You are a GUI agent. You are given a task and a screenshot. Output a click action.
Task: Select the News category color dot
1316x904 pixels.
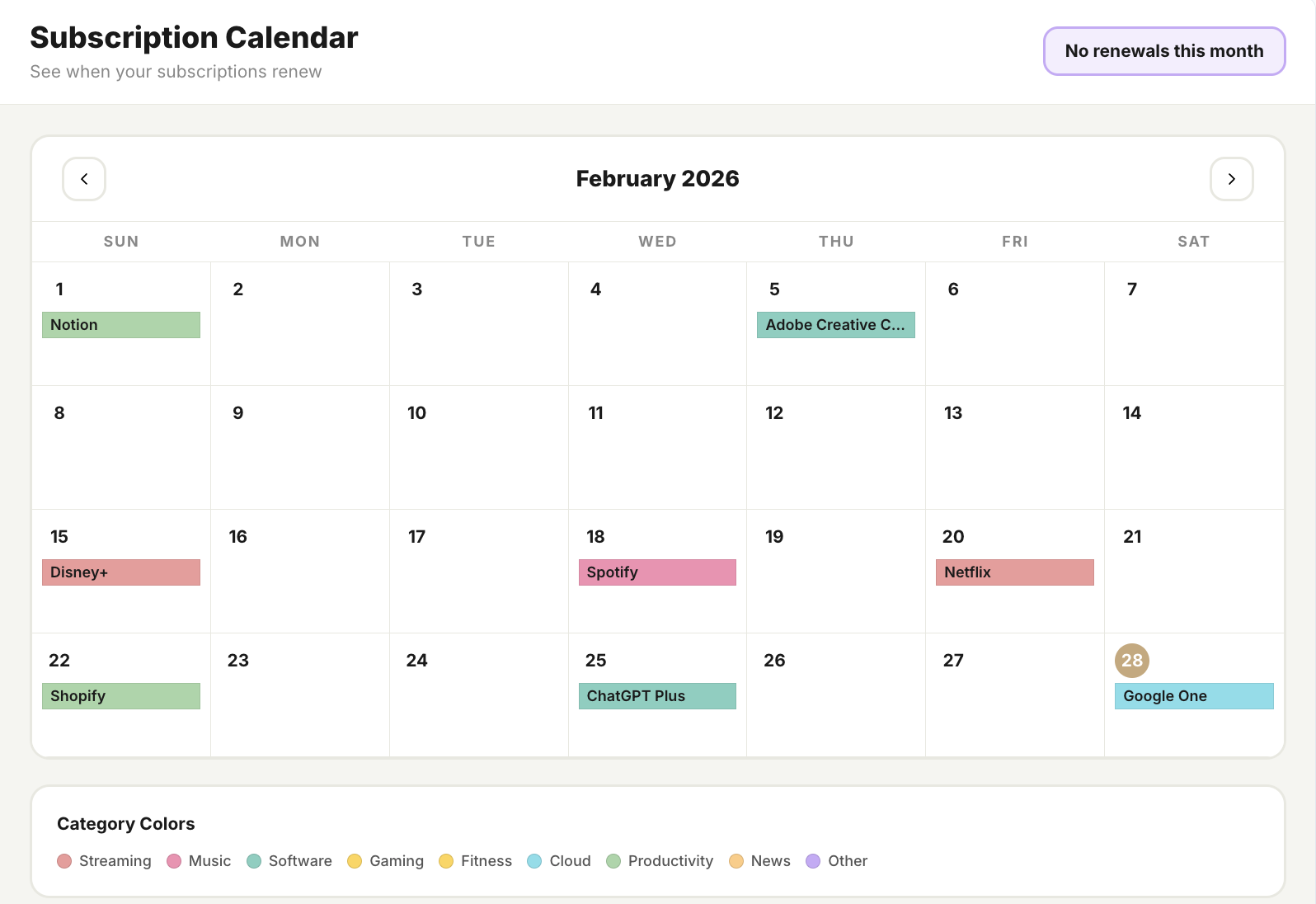tap(736, 861)
